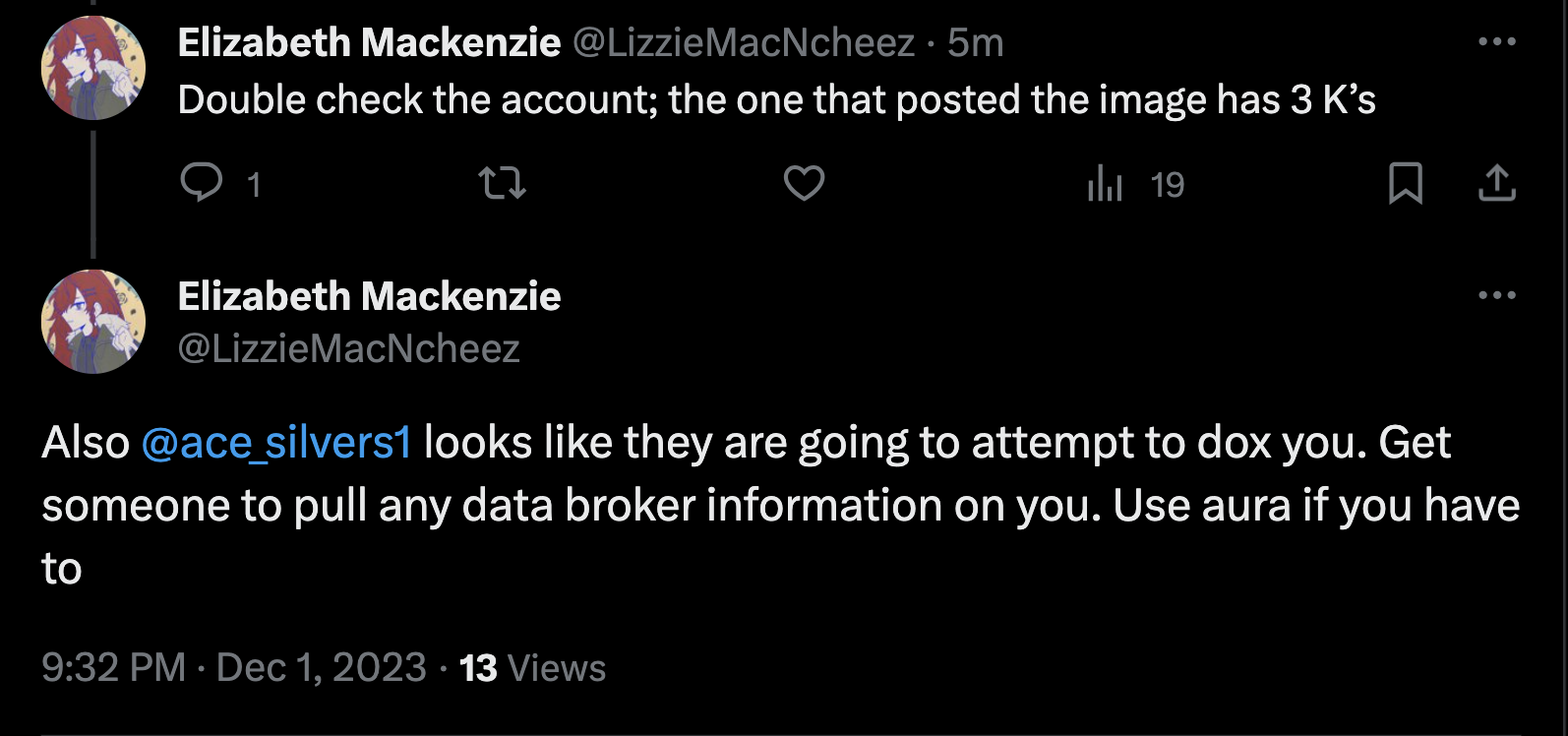
Task: Bookmark the 'Double check the account' tweet
Action: click(1406, 183)
